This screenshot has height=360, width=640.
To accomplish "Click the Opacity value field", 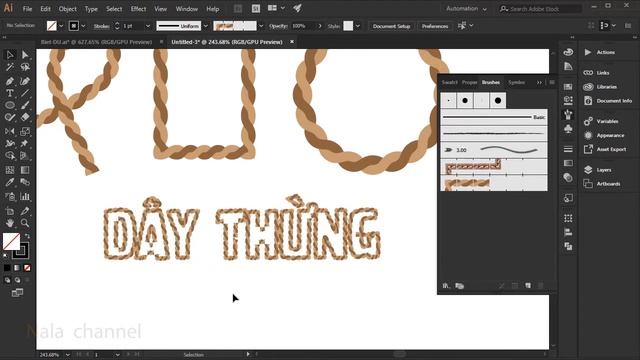I will coord(303,26).
